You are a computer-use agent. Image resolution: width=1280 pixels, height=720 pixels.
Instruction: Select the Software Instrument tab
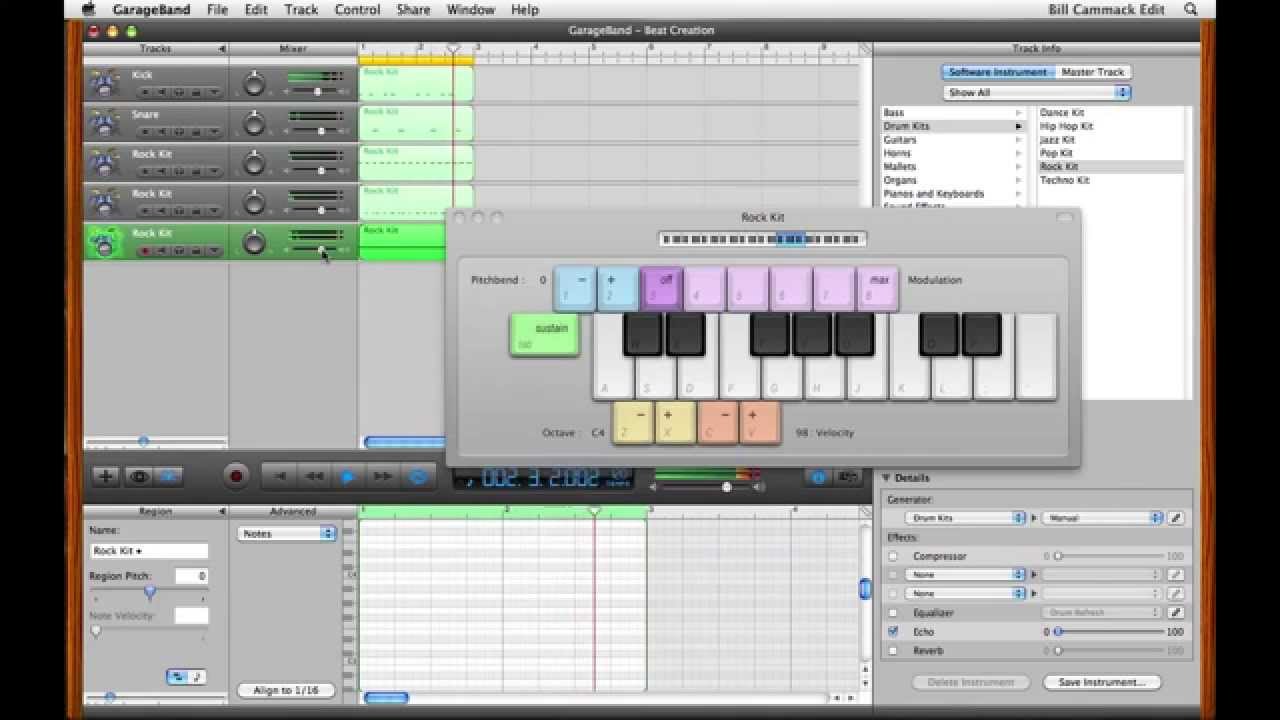point(997,72)
